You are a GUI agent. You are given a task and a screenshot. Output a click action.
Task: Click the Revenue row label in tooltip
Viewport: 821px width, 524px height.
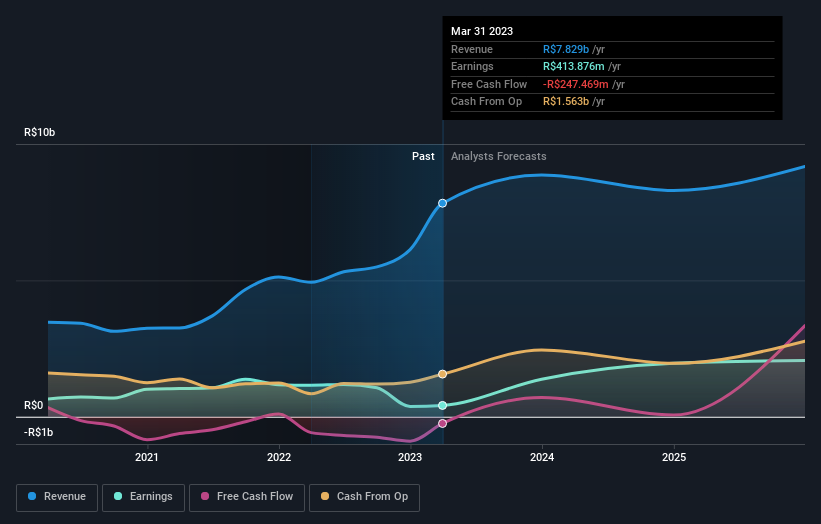[472, 49]
